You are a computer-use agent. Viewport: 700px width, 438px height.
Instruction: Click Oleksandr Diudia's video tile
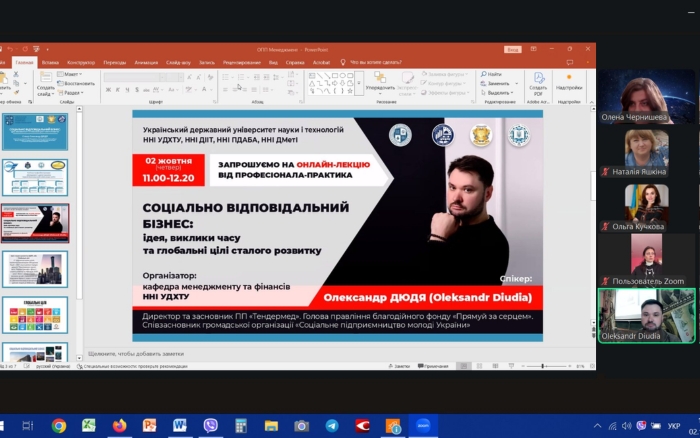click(x=646, y=315)
